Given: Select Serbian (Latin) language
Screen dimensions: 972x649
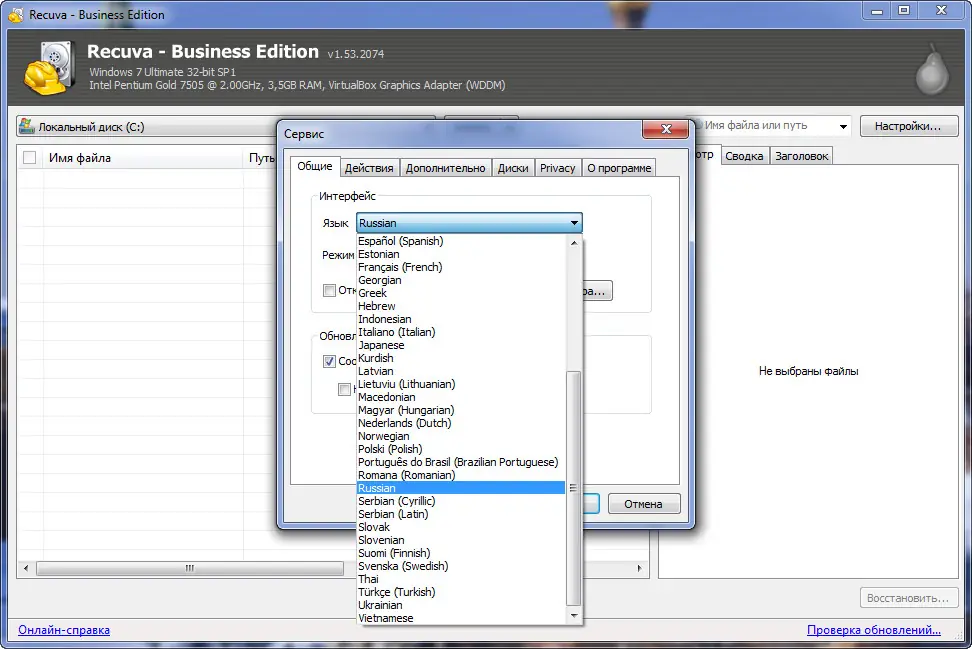Looking at the screenshot, I should click(461, 514).
